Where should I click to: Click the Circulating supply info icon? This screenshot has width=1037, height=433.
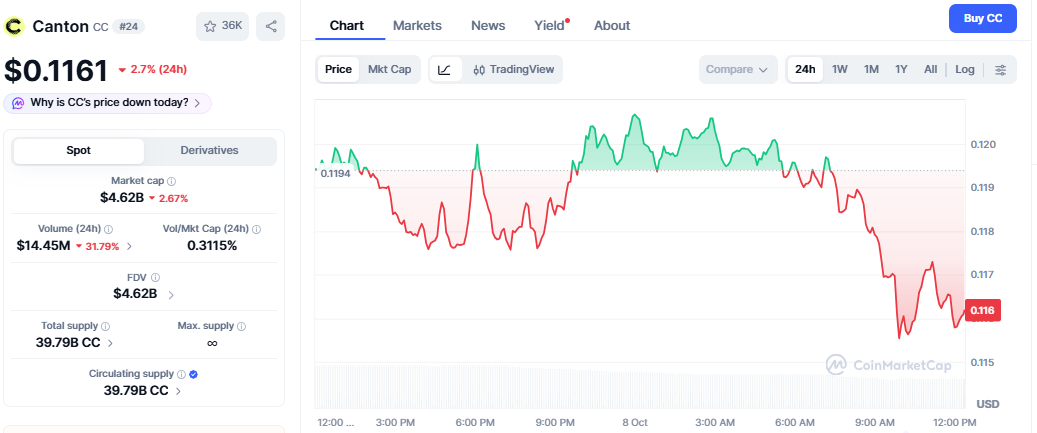[182, 374]
